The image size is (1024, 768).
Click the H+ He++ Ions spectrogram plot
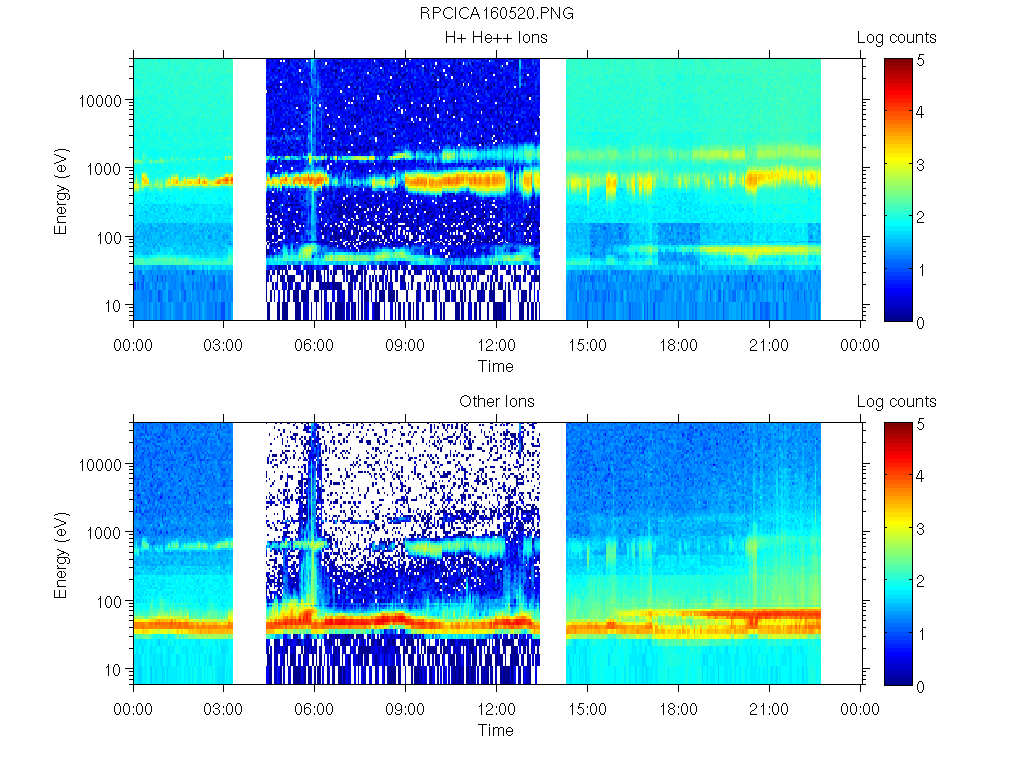(498, 189)
